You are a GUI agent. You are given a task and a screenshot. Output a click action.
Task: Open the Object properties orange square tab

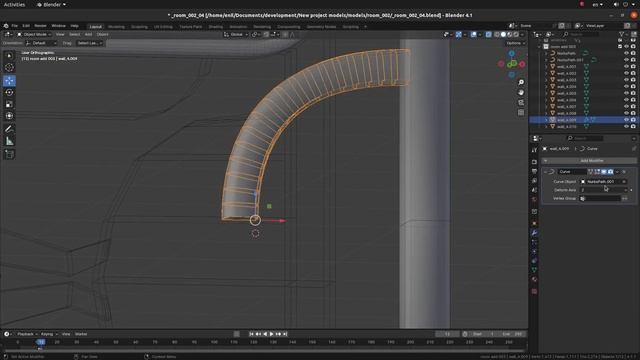coord(534,223)
